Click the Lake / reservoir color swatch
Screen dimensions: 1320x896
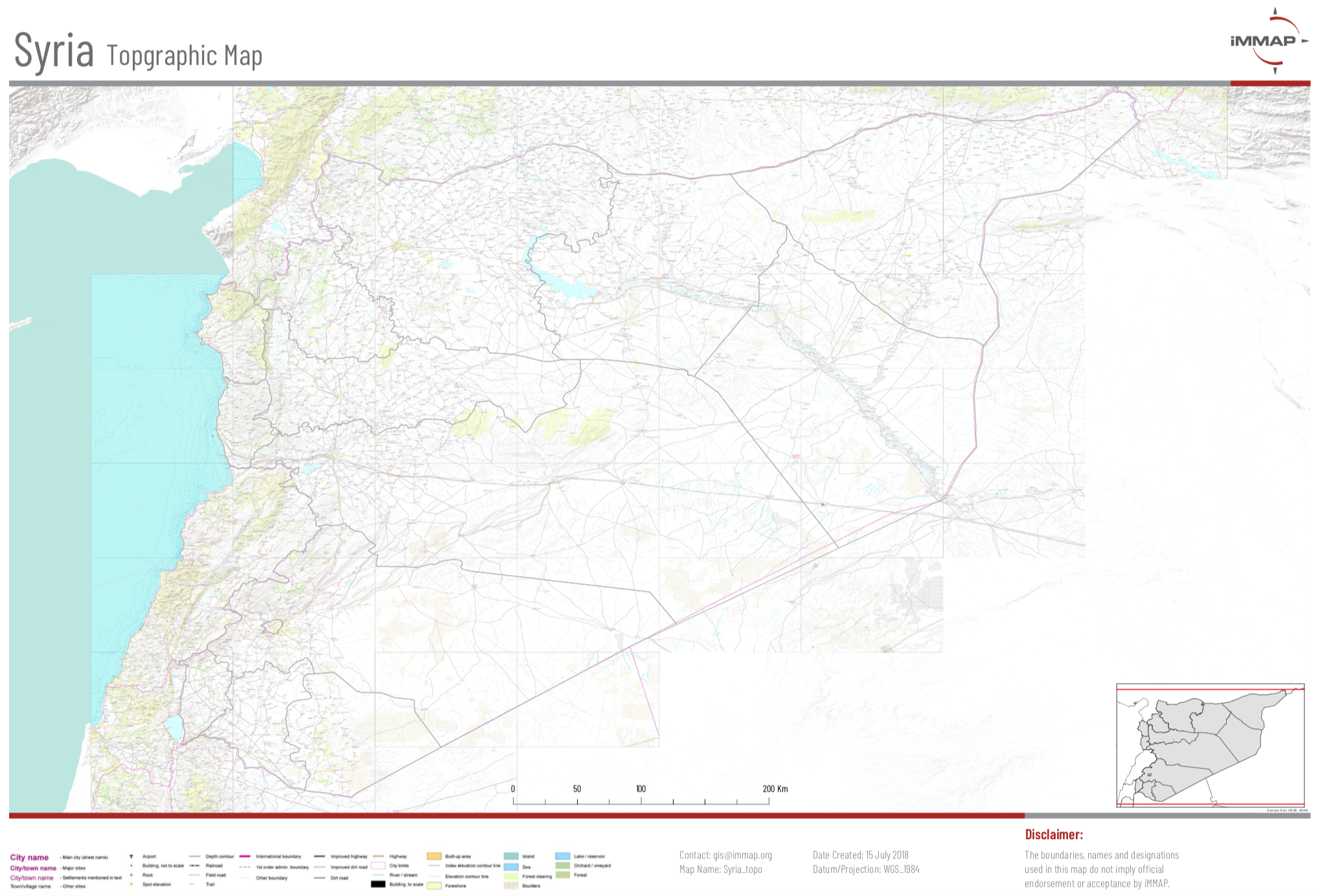[x=563, y=857]
